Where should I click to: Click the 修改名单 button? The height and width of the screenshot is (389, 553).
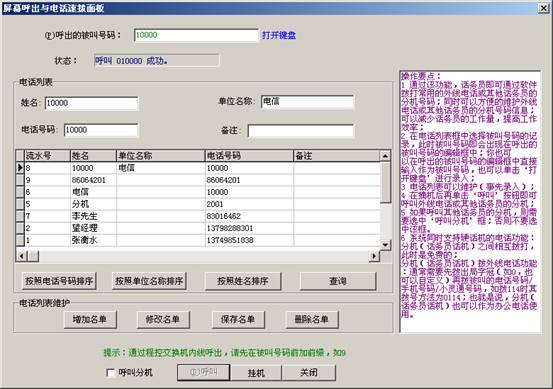click(163, 320)
